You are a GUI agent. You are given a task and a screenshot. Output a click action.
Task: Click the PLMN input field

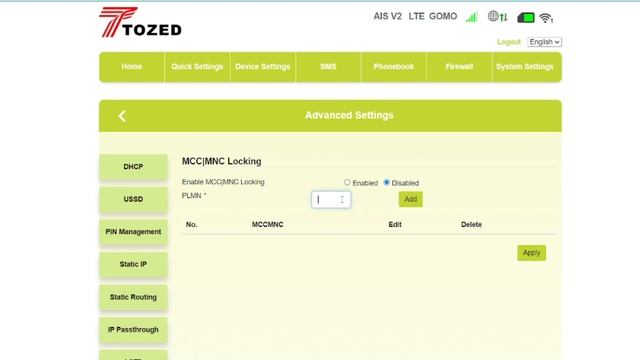[x=331, y=200]
